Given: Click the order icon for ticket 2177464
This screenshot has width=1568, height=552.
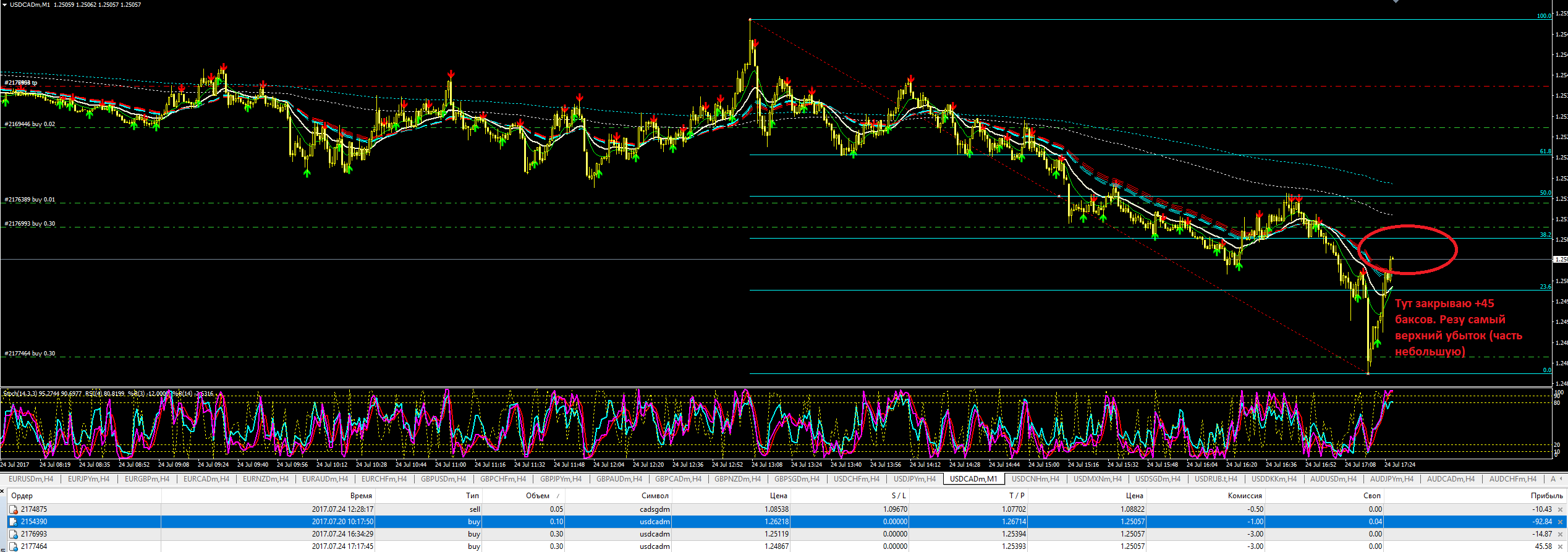Looking at the screenshot, I should pos(13,546).
